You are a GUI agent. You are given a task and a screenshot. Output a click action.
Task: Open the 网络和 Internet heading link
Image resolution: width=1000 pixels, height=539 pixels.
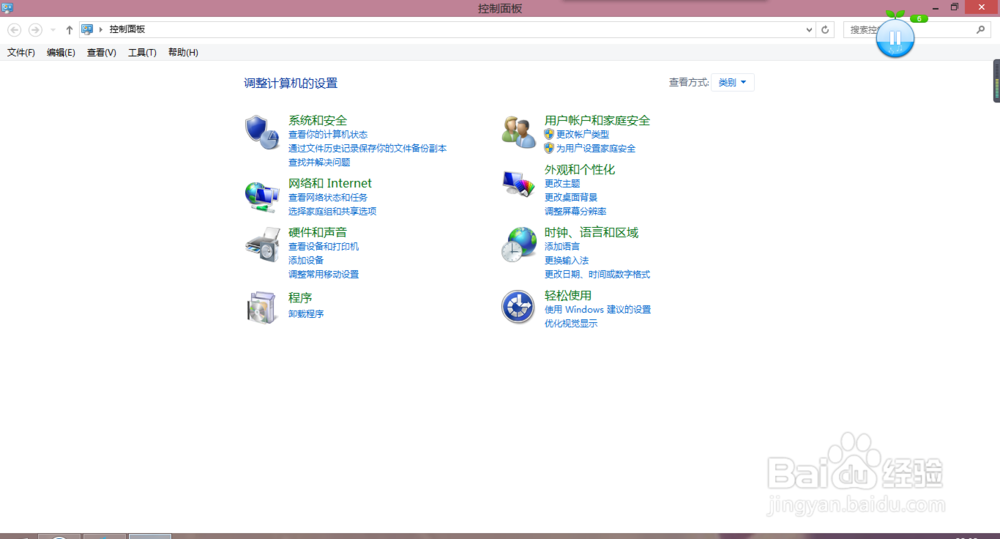330,183
